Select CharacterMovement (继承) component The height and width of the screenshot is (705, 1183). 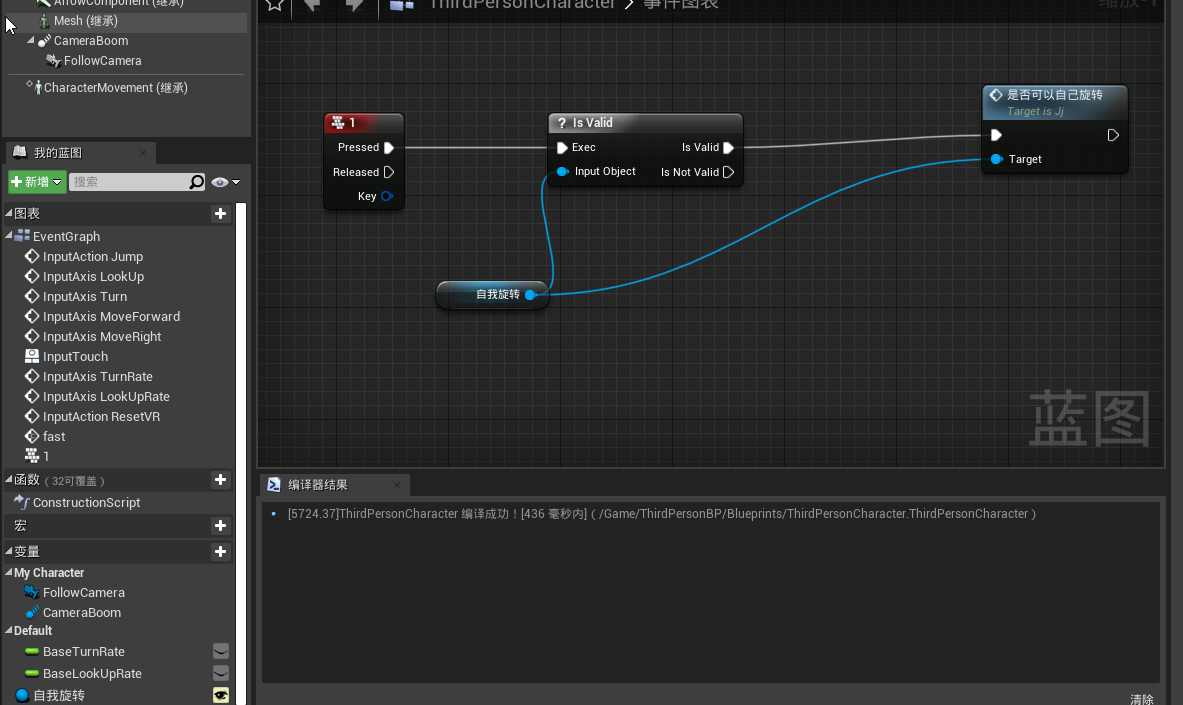pyautogui.click(x=115, y=88)
